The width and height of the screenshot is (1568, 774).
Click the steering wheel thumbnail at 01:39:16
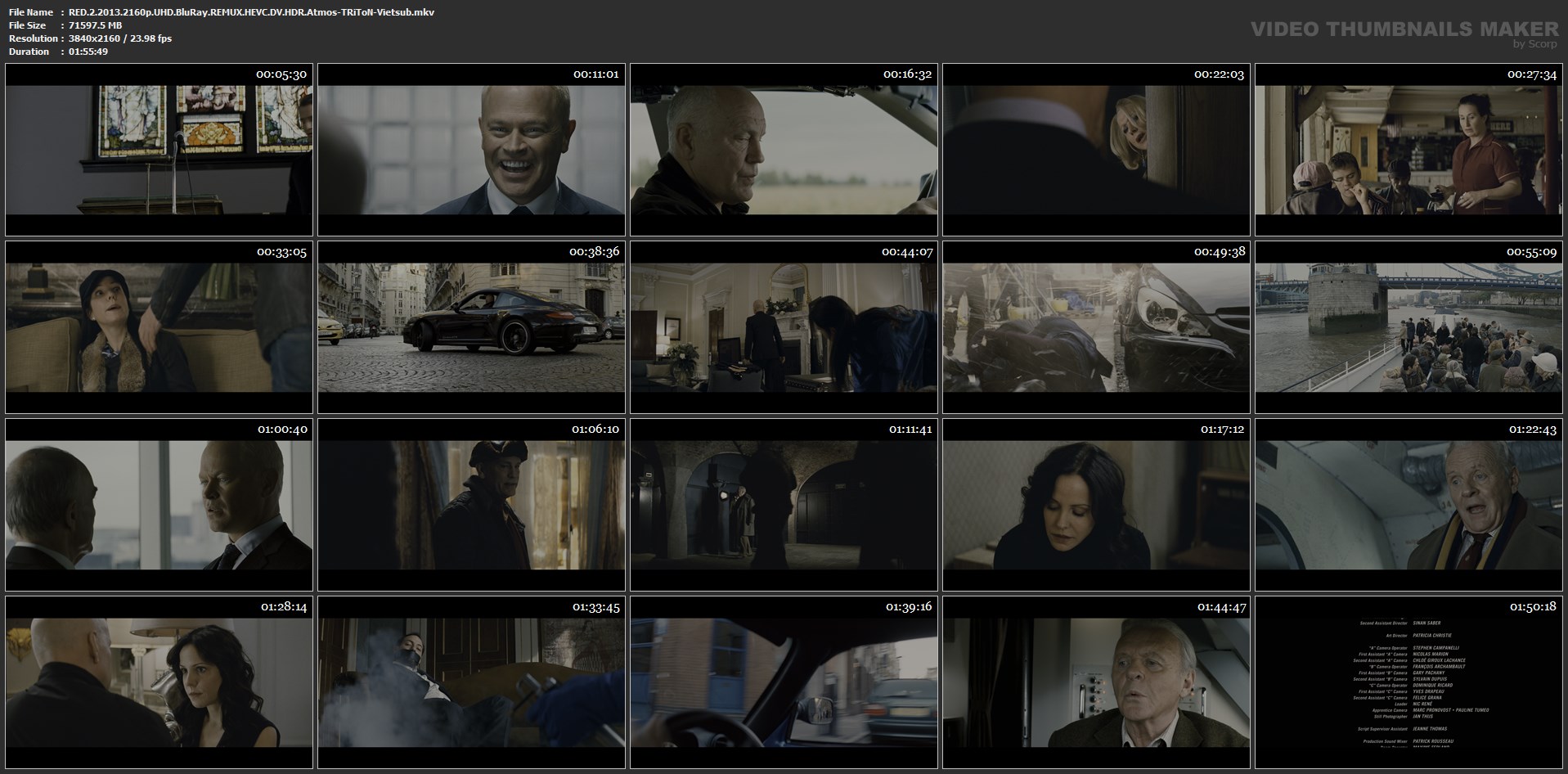(784, 682)
